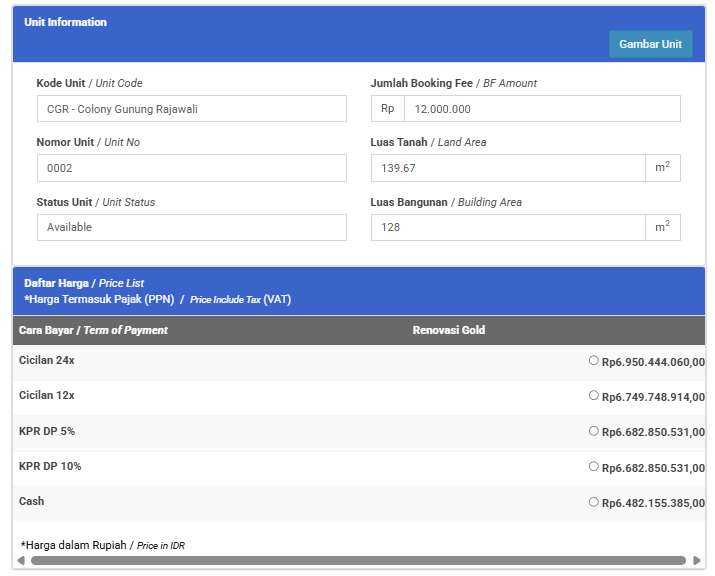Click the Luas Bangunan input field
Screen dimensions: 715x576
click(x=508, y=227)
